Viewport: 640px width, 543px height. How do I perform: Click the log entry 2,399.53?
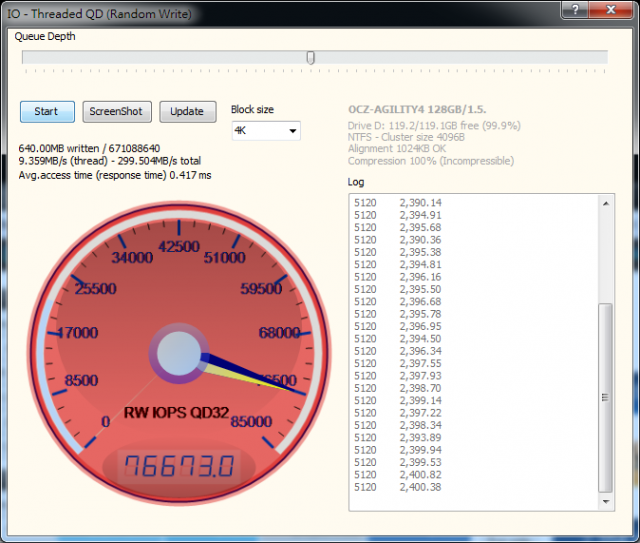[420, 462]
